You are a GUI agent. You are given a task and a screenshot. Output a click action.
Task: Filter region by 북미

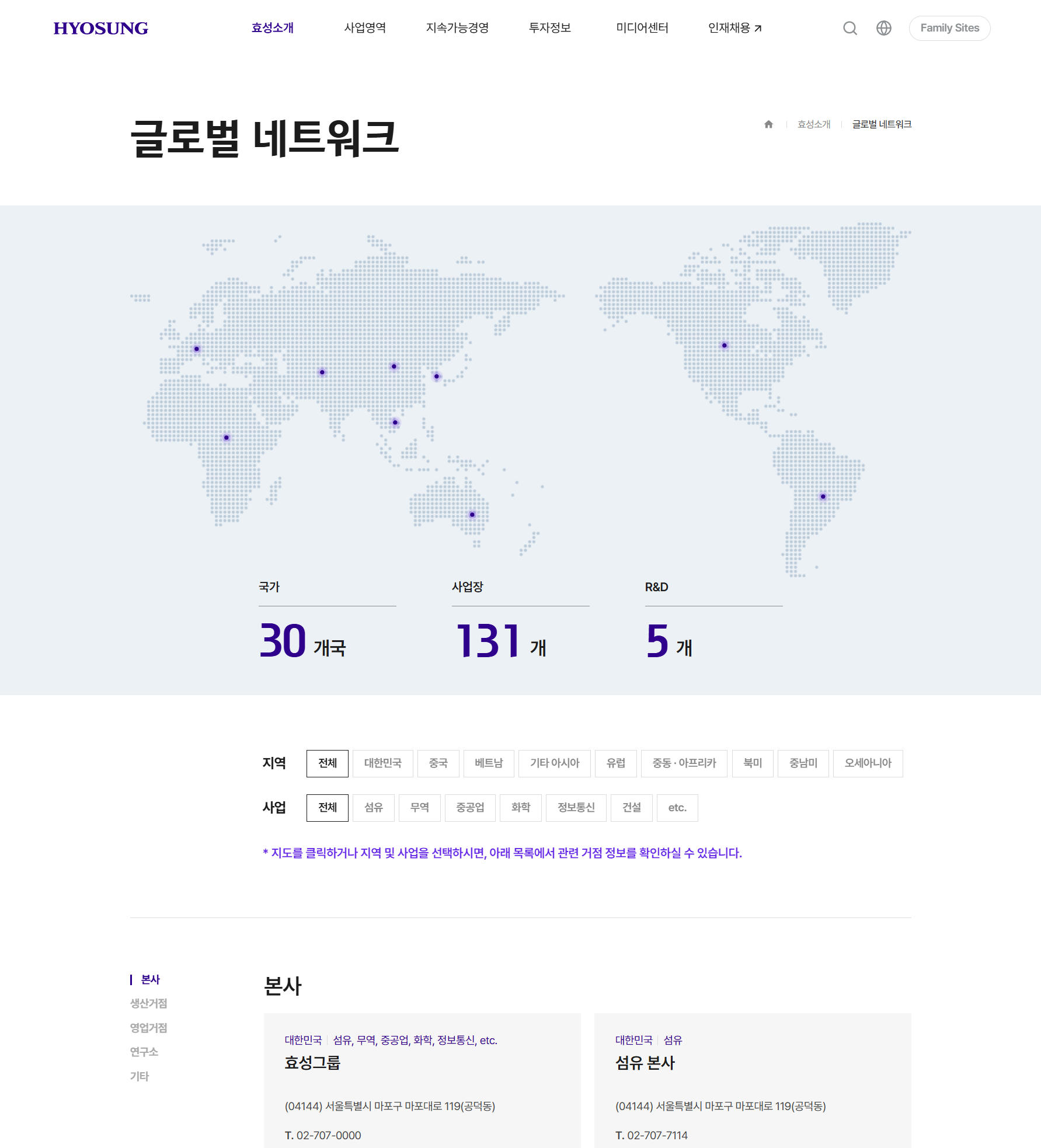[x=753, y=763]
